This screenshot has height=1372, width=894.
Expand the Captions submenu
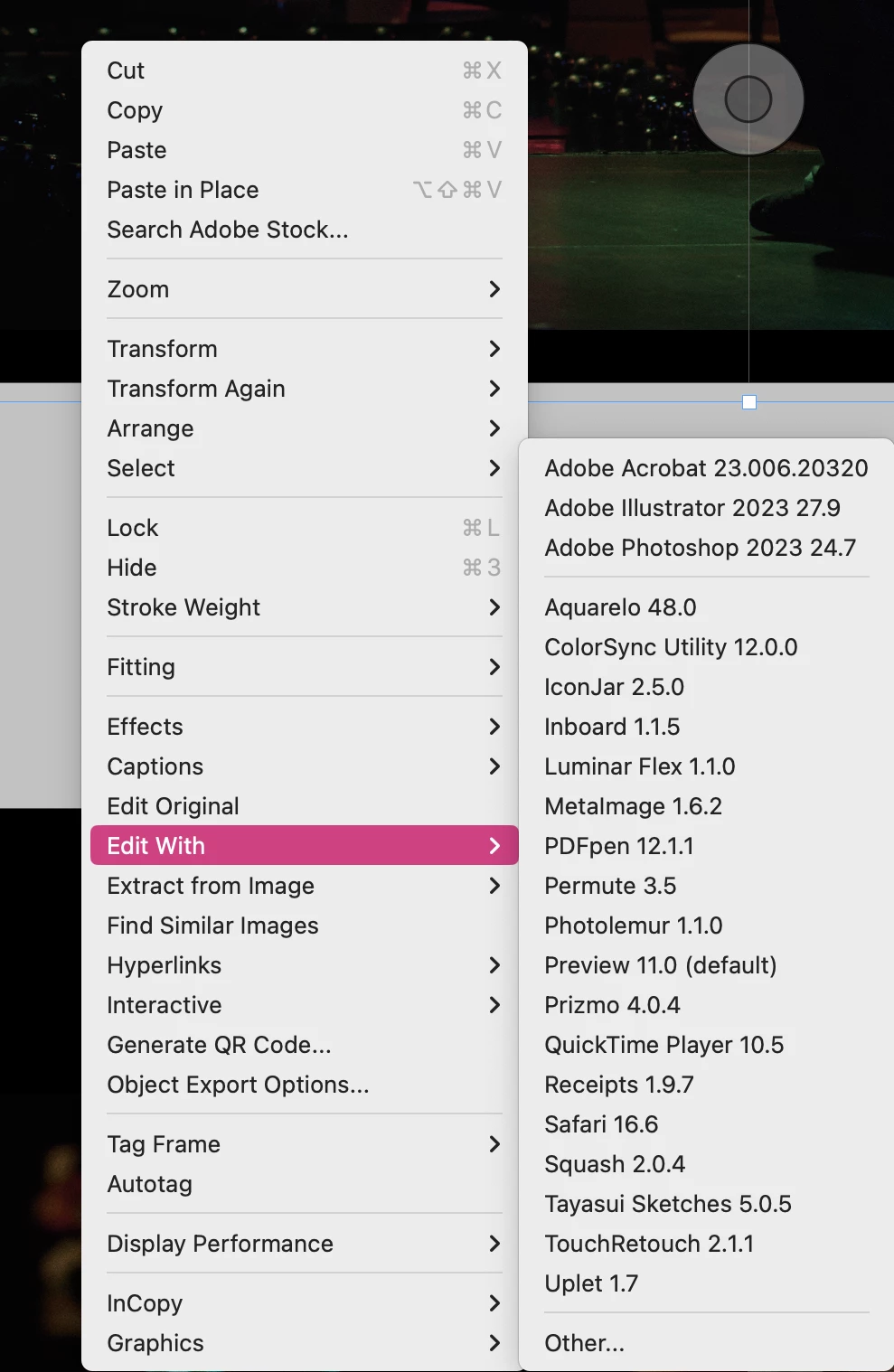coord(305,766)
